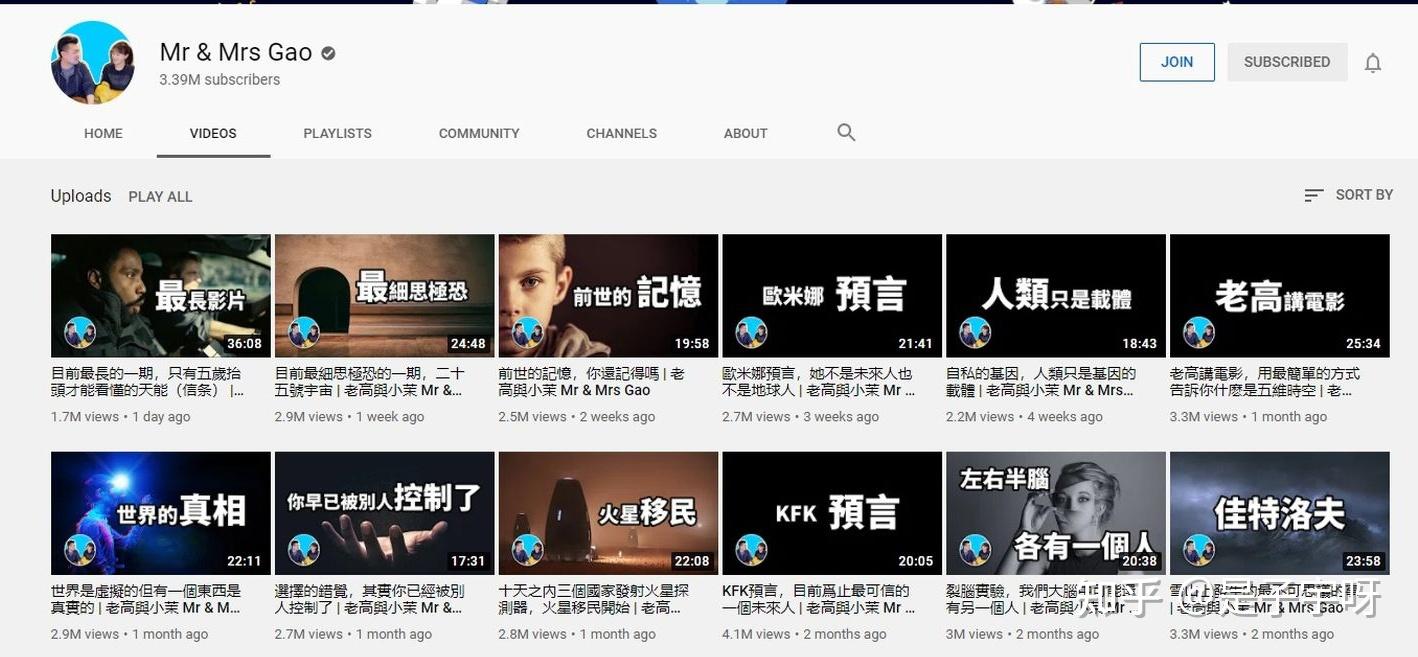Click the verified badge beside channel name
The height and width of the screenshot is (657, 1418).
point(328,53)
